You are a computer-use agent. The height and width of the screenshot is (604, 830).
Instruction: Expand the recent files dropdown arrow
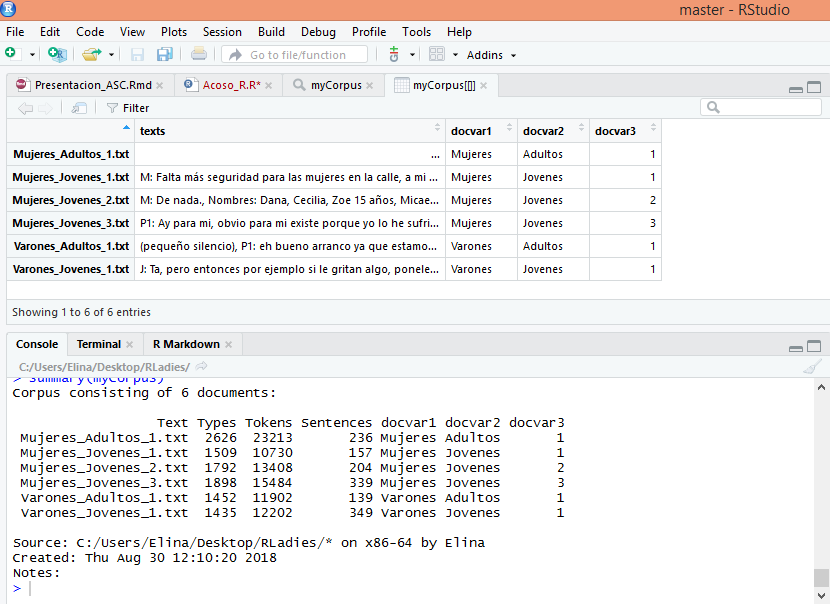click(111, 55)
